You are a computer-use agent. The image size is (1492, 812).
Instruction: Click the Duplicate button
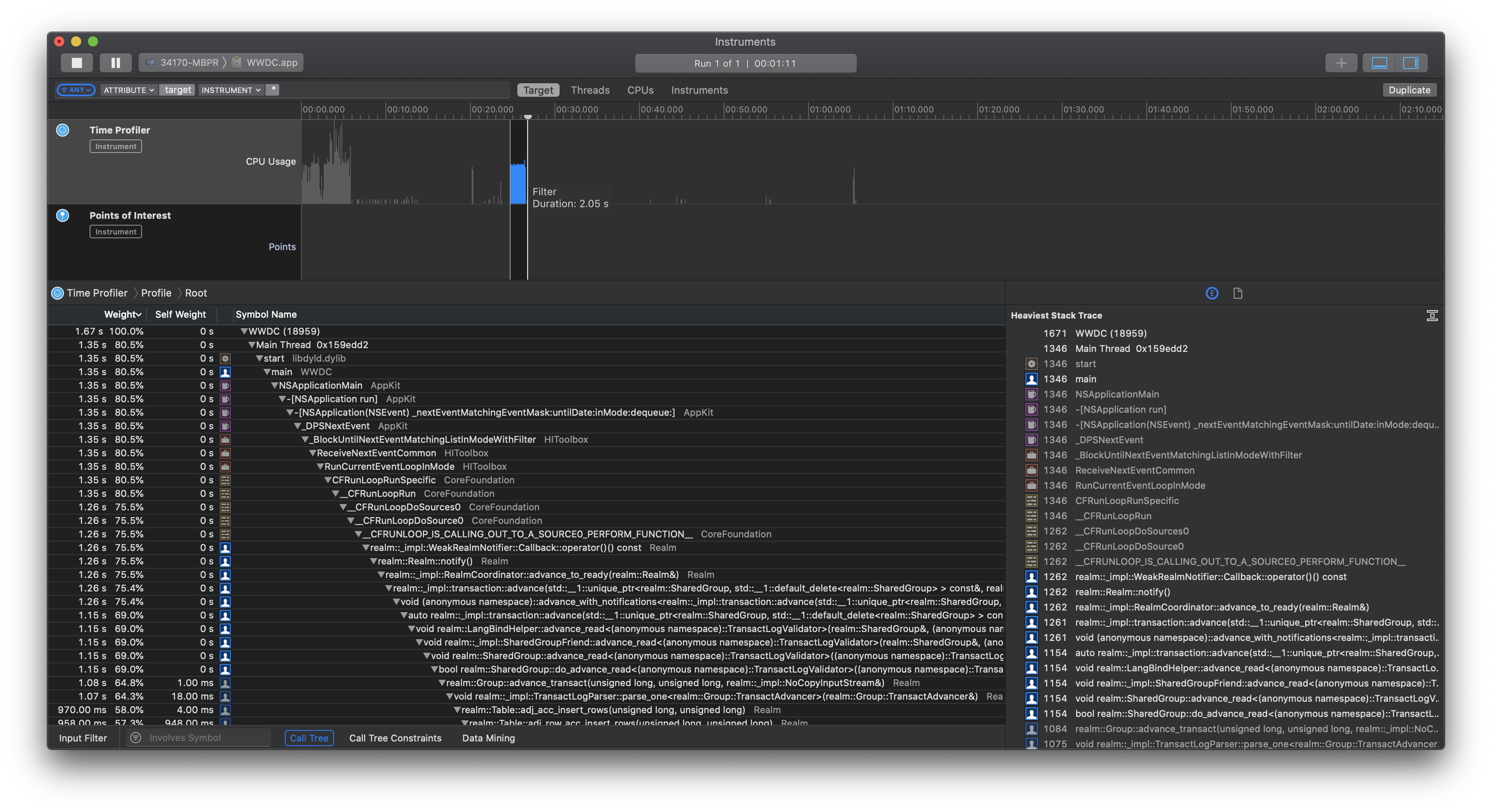(1409, 90)
